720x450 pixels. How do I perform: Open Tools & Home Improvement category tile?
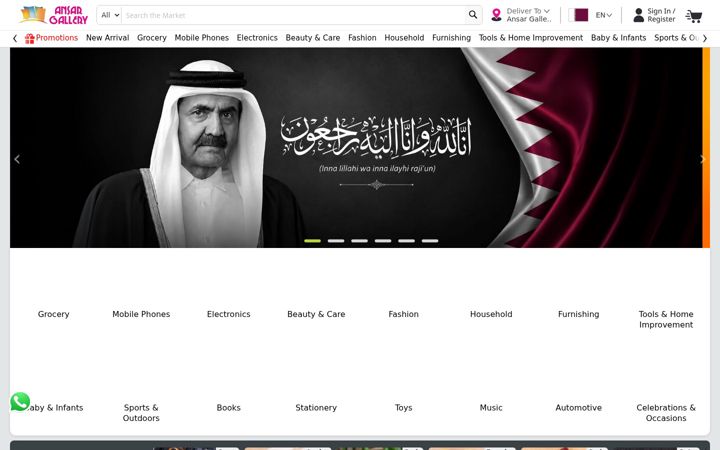tap(666, 319)
